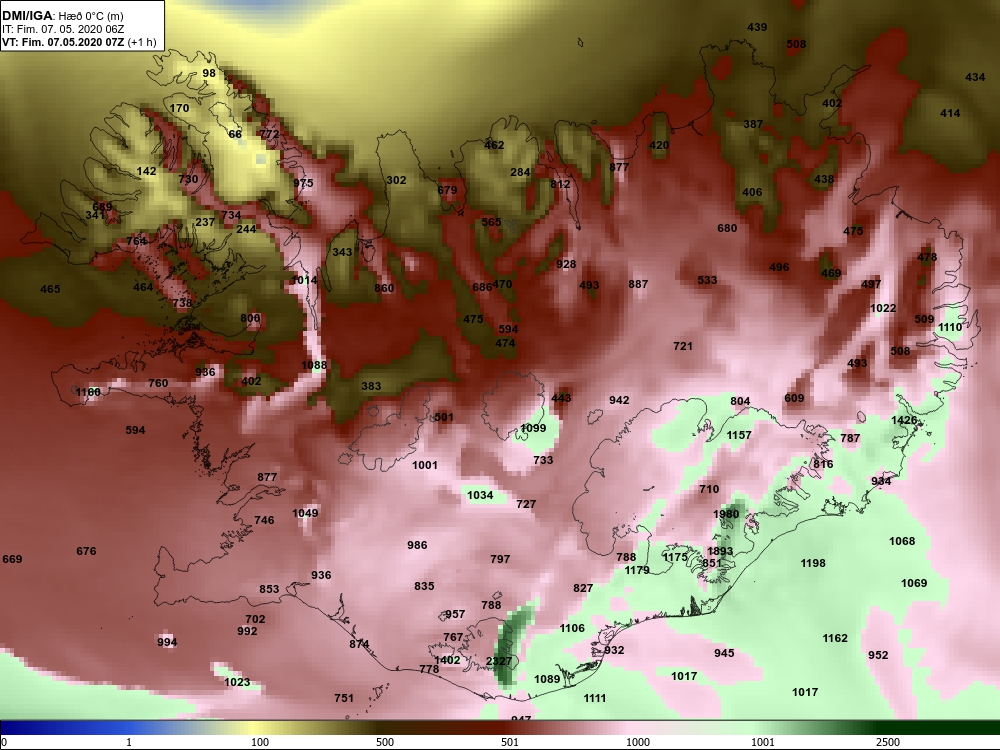Pick the 142 value in the Westfjords
This screenshot has width=1000, height=750.
click(146, 171)
